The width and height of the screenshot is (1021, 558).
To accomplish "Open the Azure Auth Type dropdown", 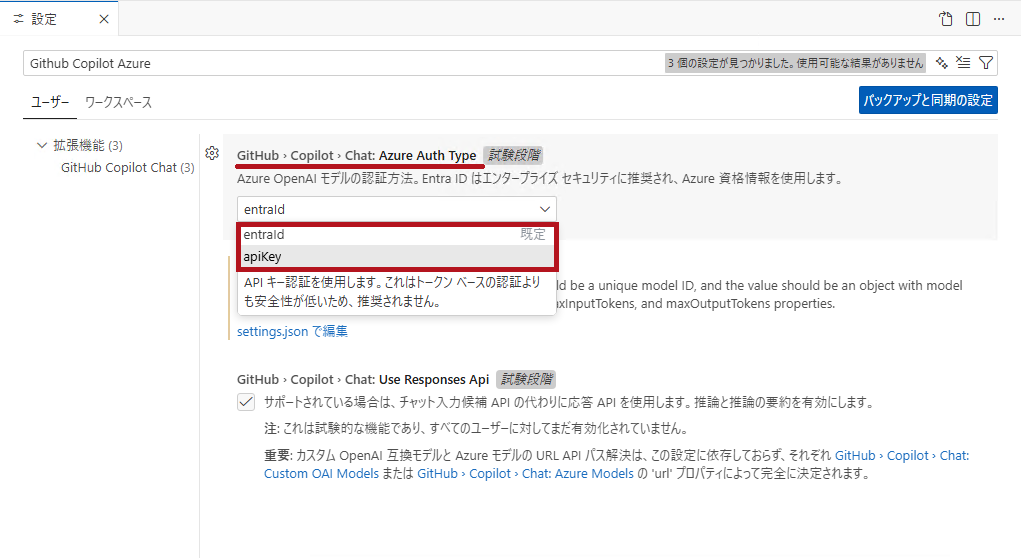I will (x=397, y=209).
